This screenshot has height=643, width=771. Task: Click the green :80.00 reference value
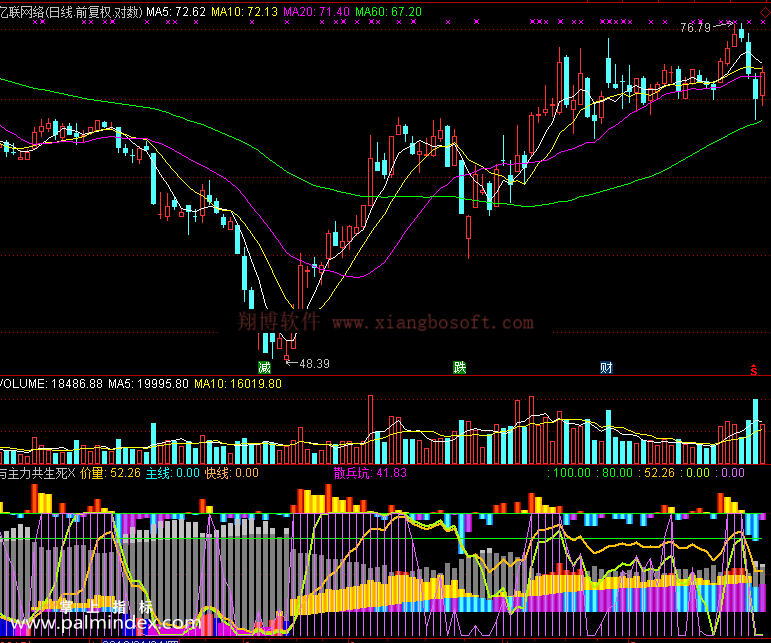click(x=614, y=473)
